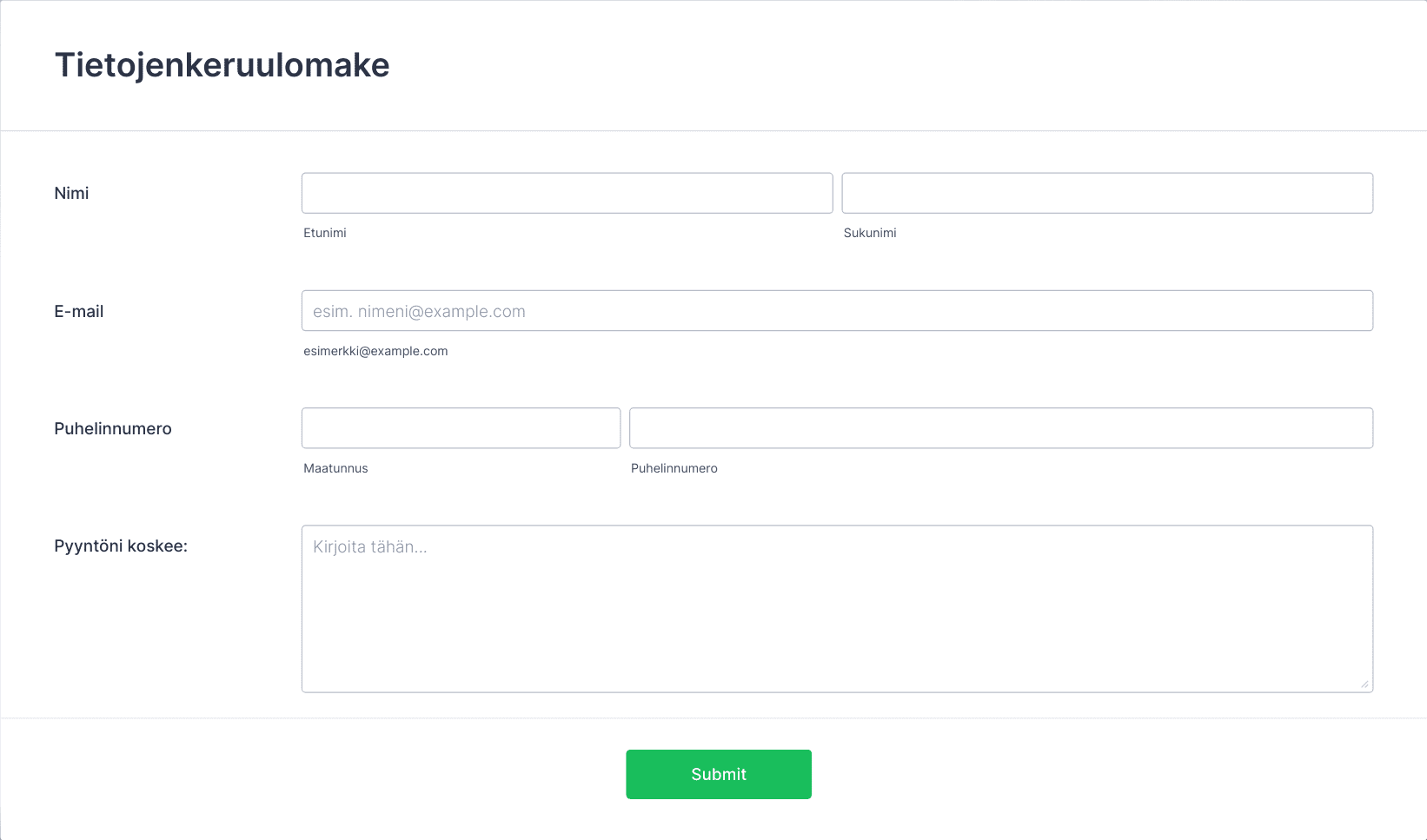Click the Maatunnus sublabel text

(x=335, y=468)
